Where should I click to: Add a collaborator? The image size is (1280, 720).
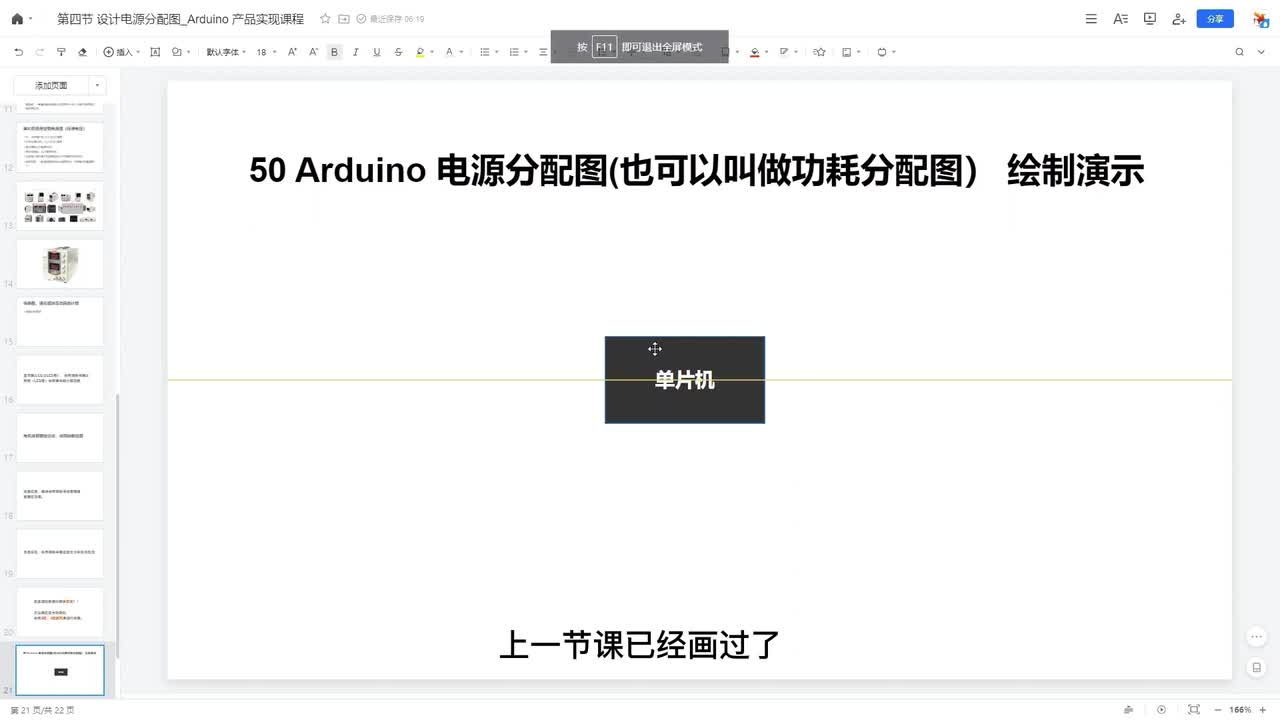1179,19
